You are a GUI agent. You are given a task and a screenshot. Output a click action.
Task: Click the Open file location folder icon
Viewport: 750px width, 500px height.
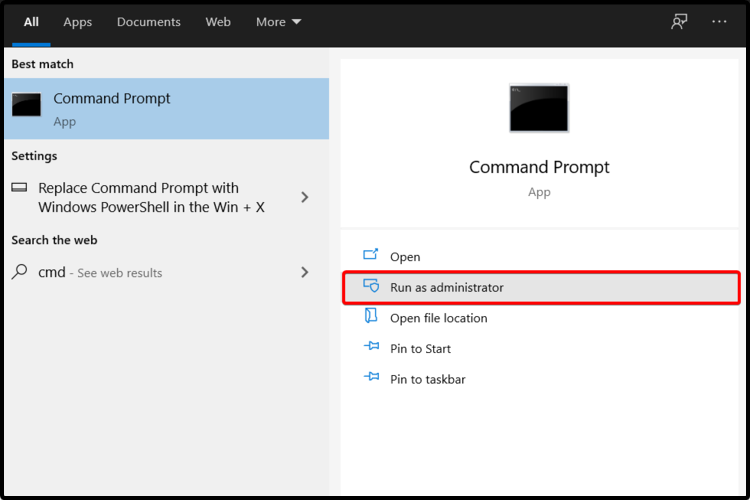[x=371, y=316]
